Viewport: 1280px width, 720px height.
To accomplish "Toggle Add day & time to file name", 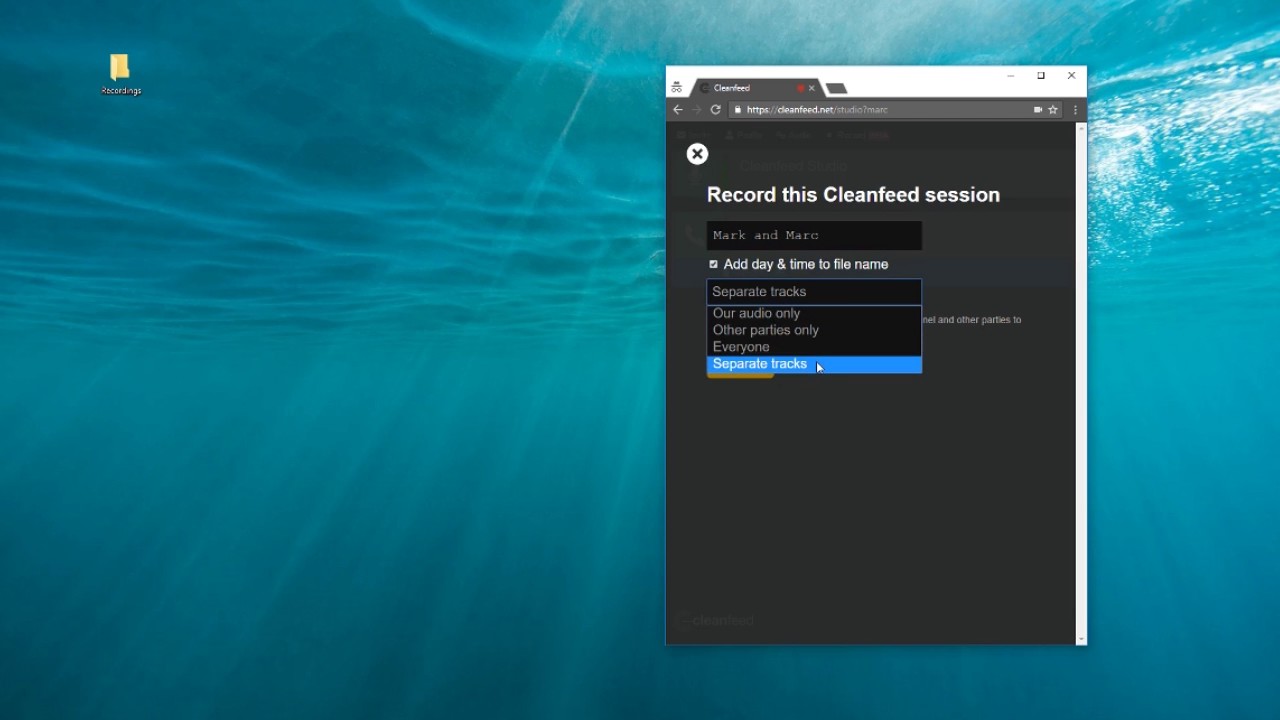I will point(713,264).
